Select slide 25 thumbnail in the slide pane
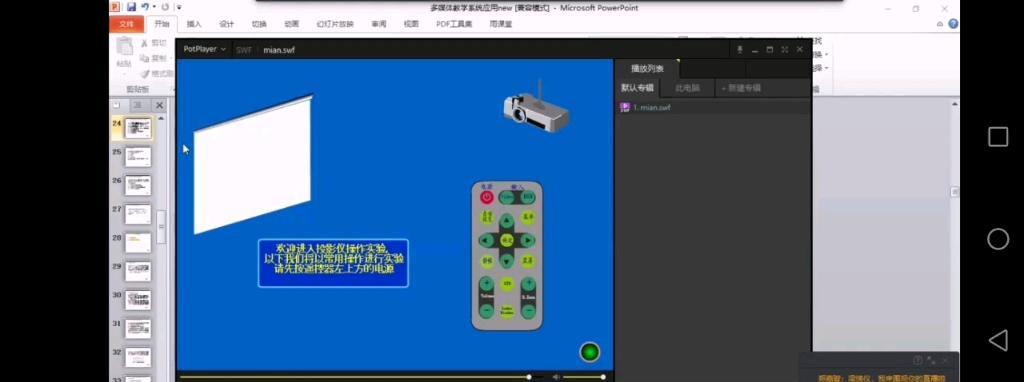 138,157
